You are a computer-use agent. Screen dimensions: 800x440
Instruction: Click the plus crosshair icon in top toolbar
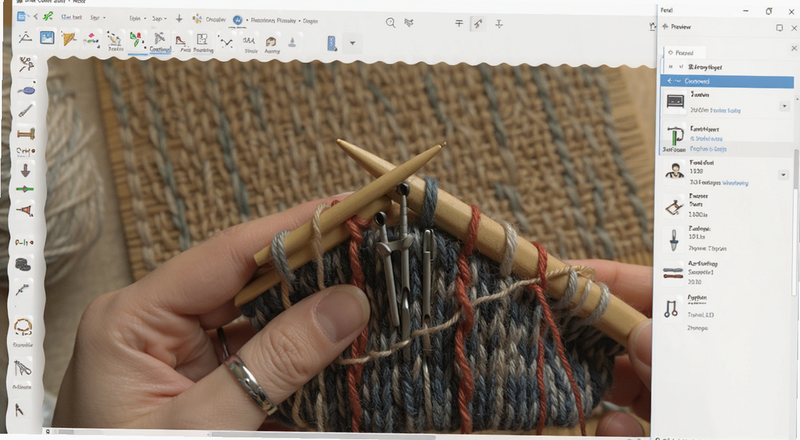click(x=179, y=18)
